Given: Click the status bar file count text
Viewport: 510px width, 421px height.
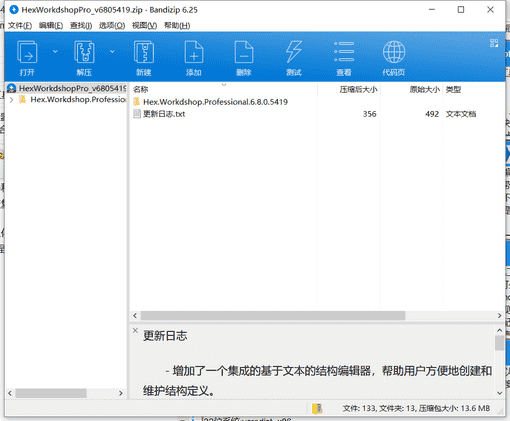Looking at the screenshot, I should tap(416, 408).
